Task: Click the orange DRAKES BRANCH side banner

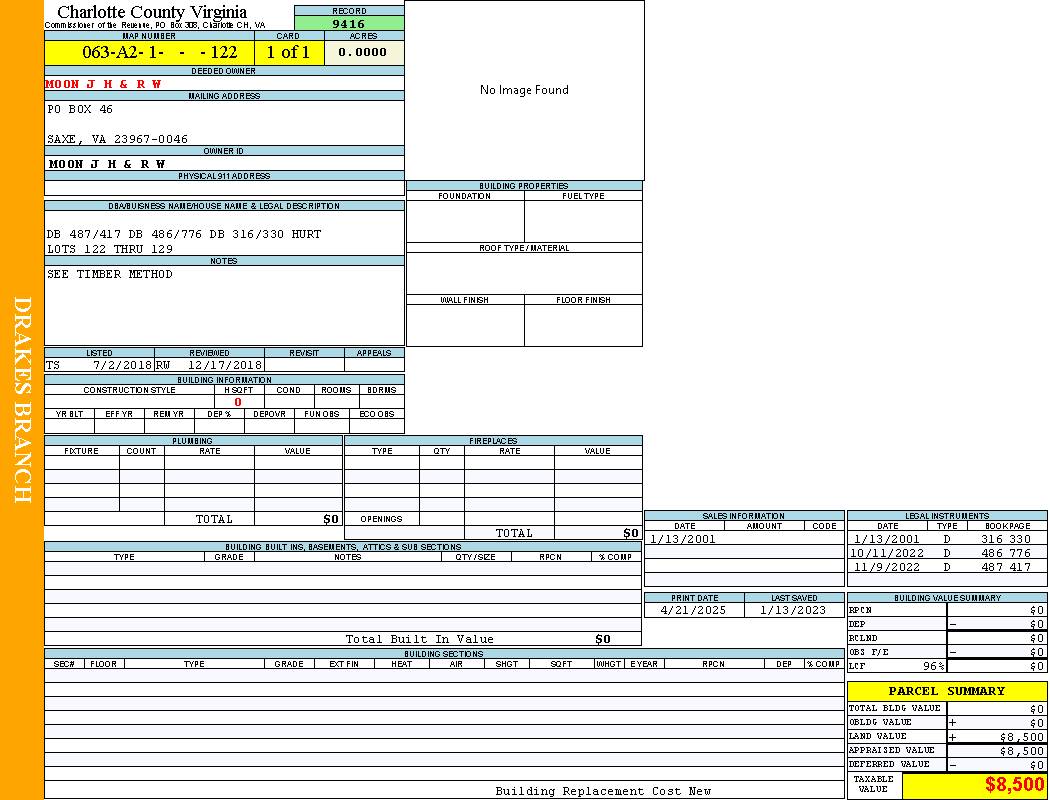Action: coord(22,400)
